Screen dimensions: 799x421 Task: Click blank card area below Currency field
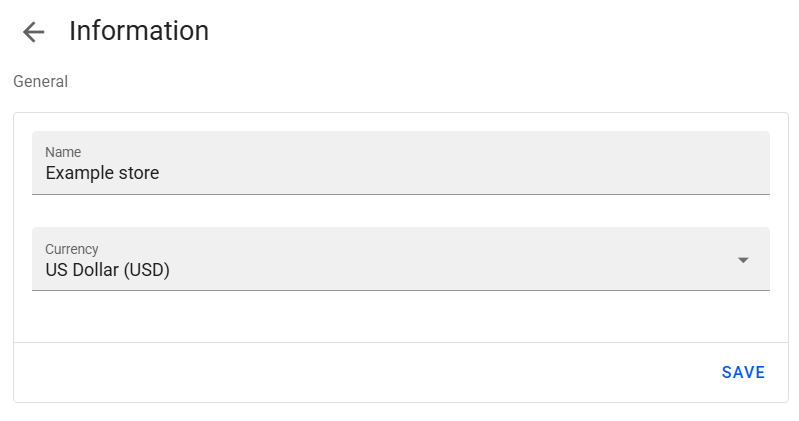click(x=400, y=316)
